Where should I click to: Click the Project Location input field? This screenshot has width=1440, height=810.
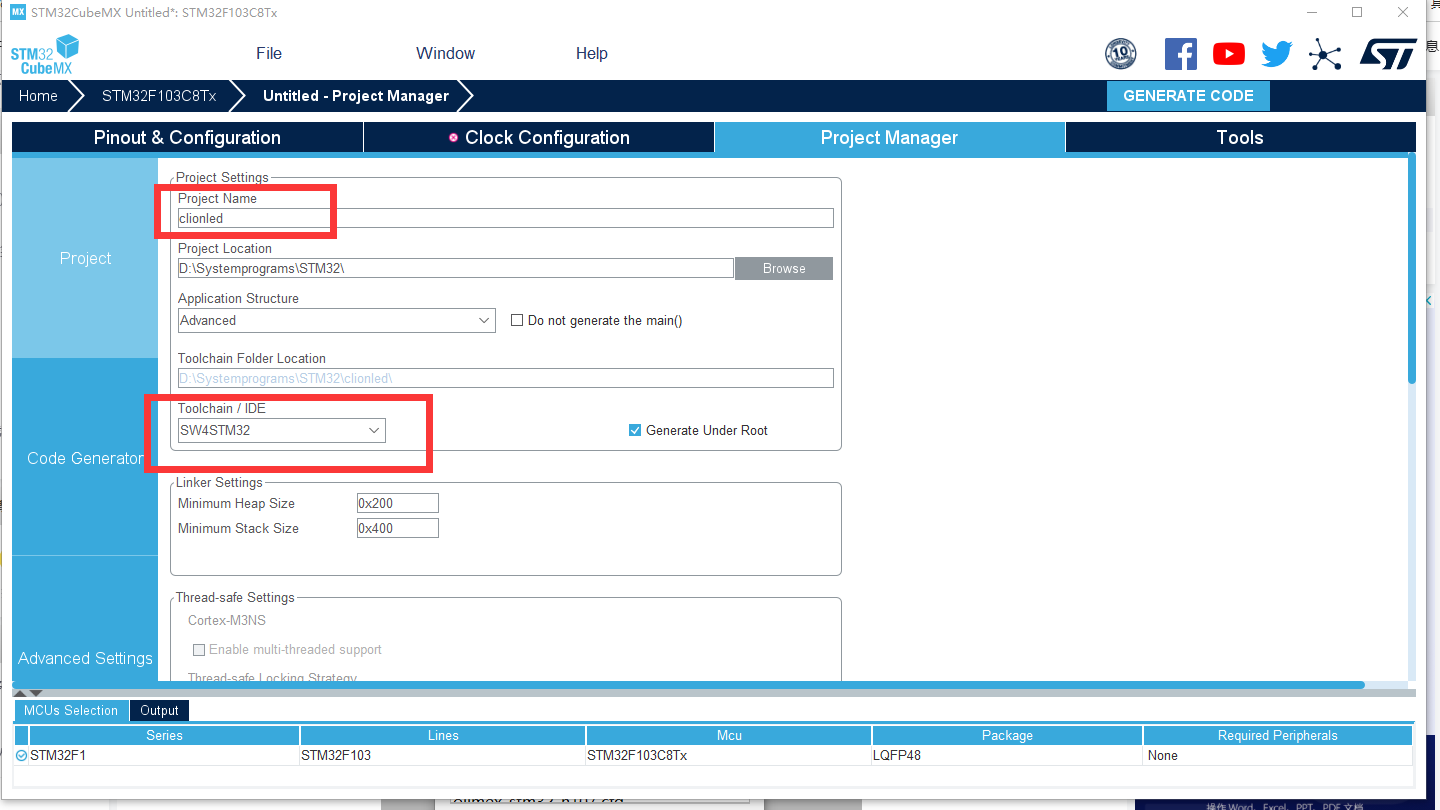[x=455, y=268]
